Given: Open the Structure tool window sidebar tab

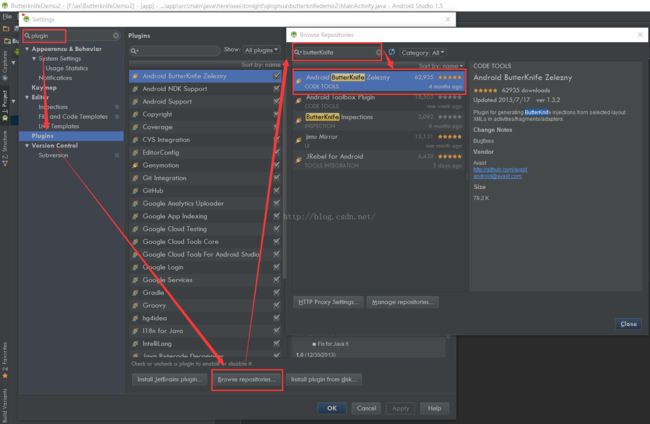Looking at the screenshot, I should 5,148.
